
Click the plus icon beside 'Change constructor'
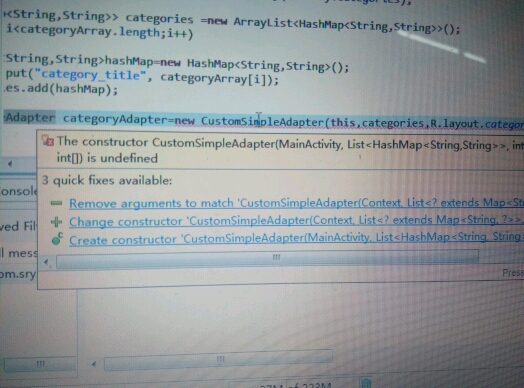click(56, 222)
